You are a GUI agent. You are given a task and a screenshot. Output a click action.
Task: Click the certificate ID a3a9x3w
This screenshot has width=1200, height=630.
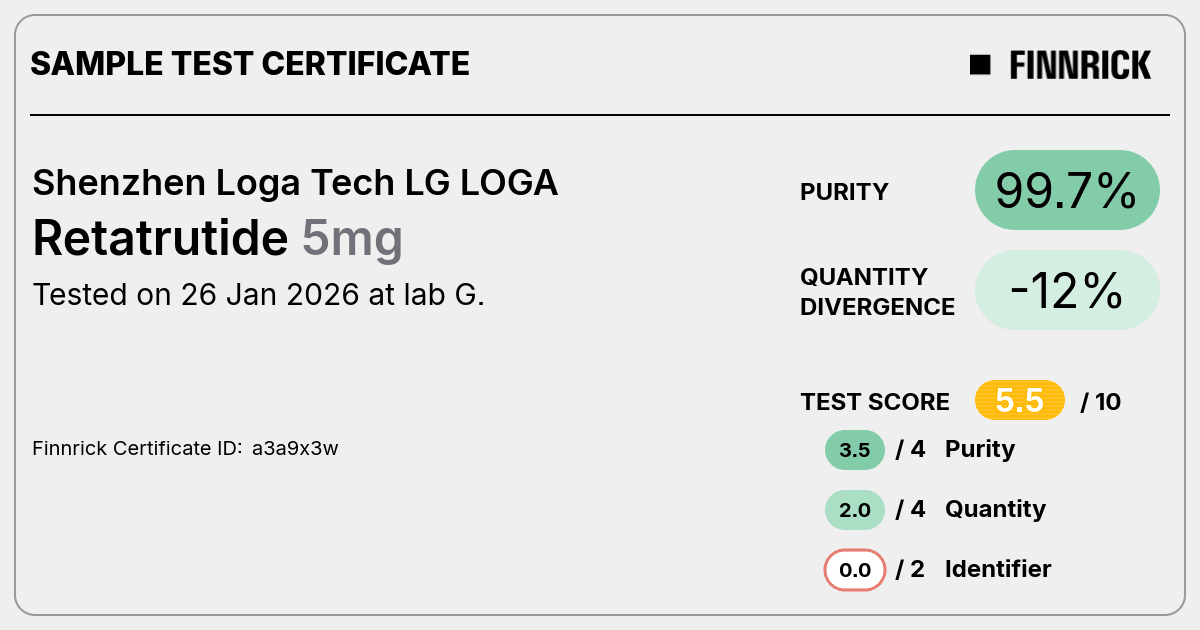click(295, 448)
